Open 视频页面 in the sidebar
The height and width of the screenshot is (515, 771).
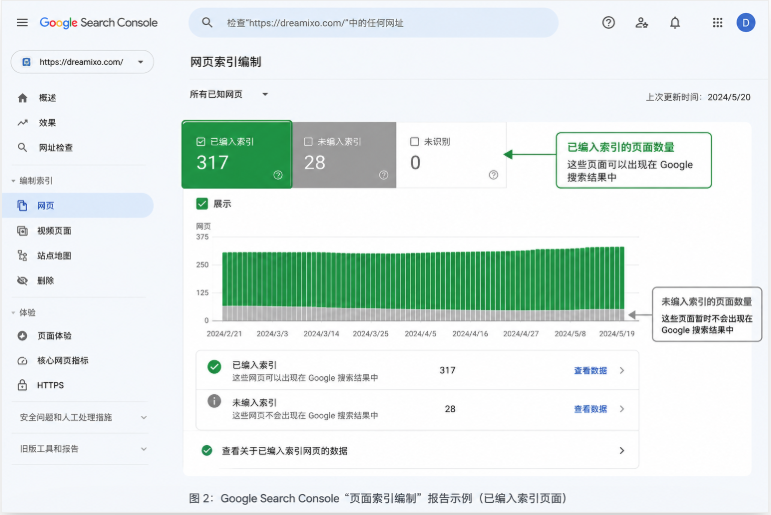55,231
